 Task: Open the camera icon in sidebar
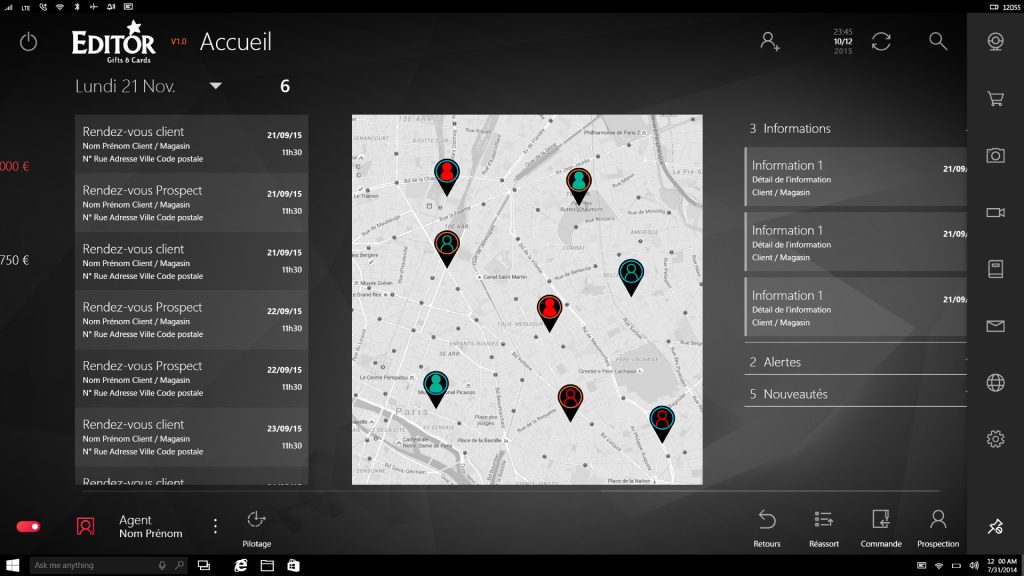[x=995, y=155]
